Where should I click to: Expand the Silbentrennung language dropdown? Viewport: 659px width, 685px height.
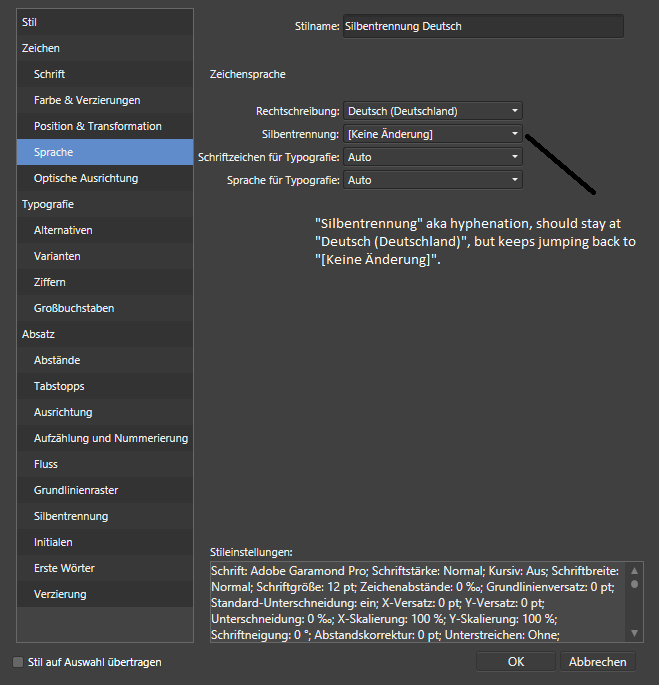pyautogui.click(x=433, y=134)
